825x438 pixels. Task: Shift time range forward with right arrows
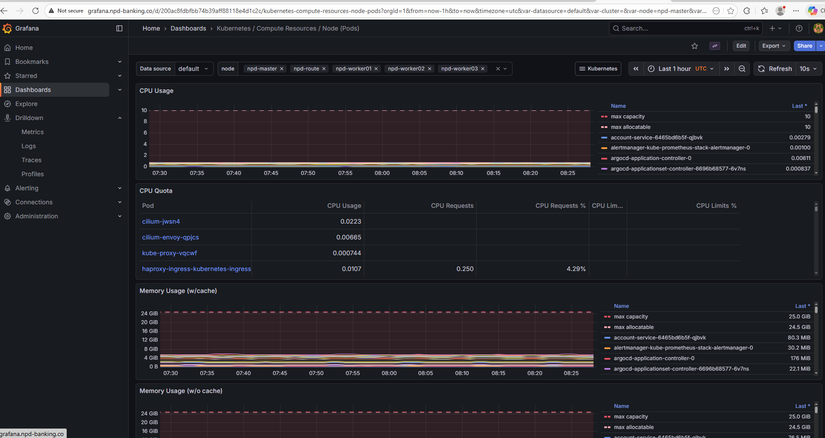(x=726, y=69)
